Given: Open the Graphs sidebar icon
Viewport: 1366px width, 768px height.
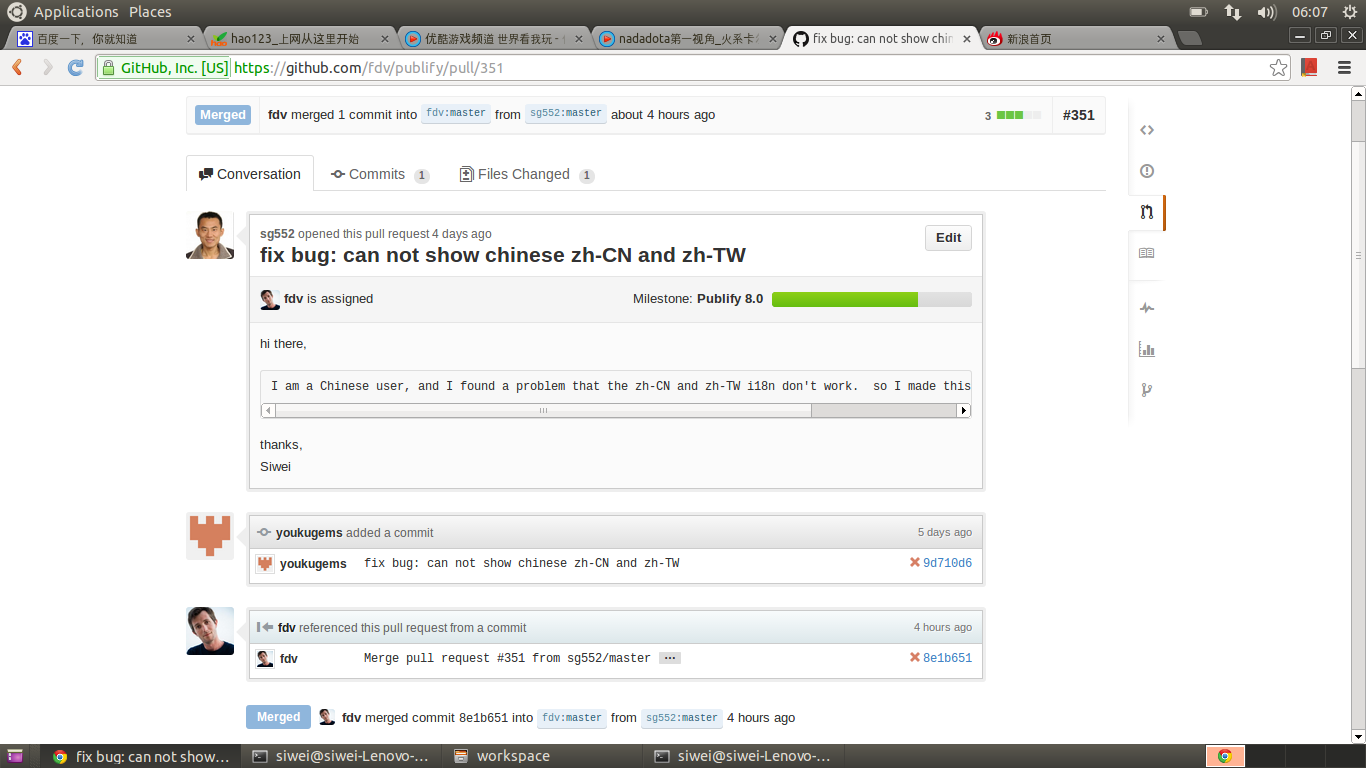Looking at the screenshot, I should [x=1146, y=349].
